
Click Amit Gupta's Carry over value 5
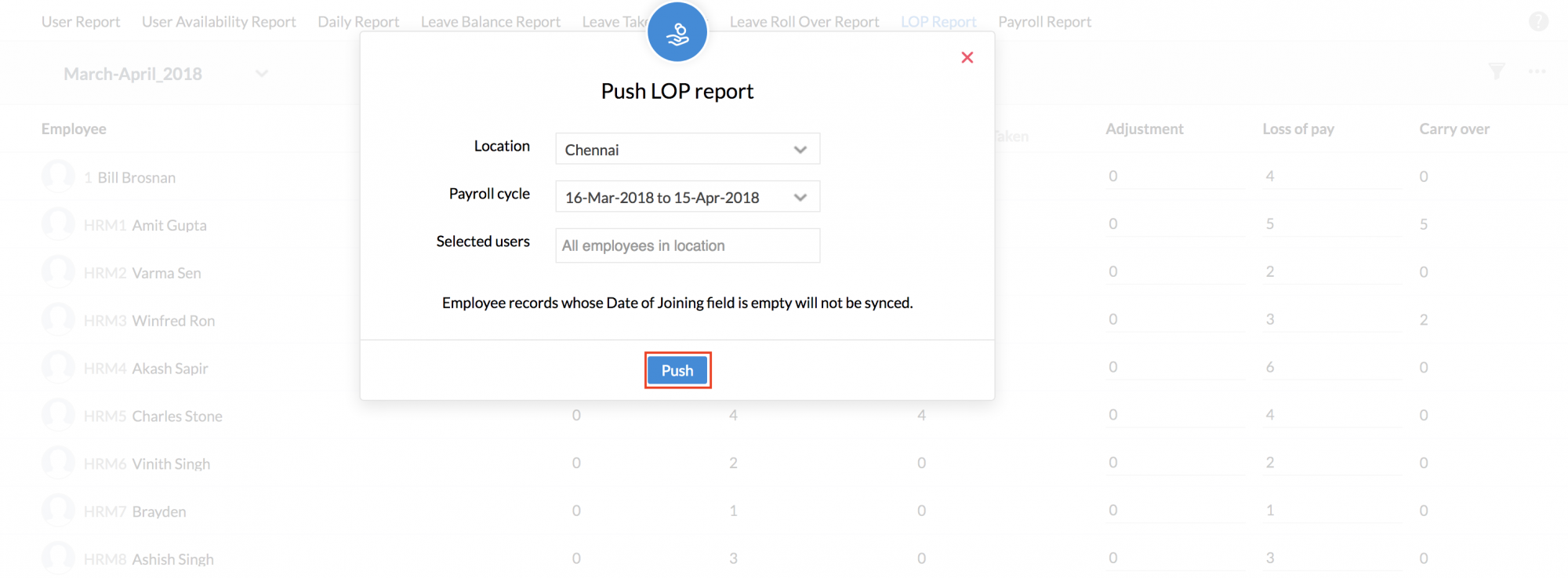(1424, 224)
